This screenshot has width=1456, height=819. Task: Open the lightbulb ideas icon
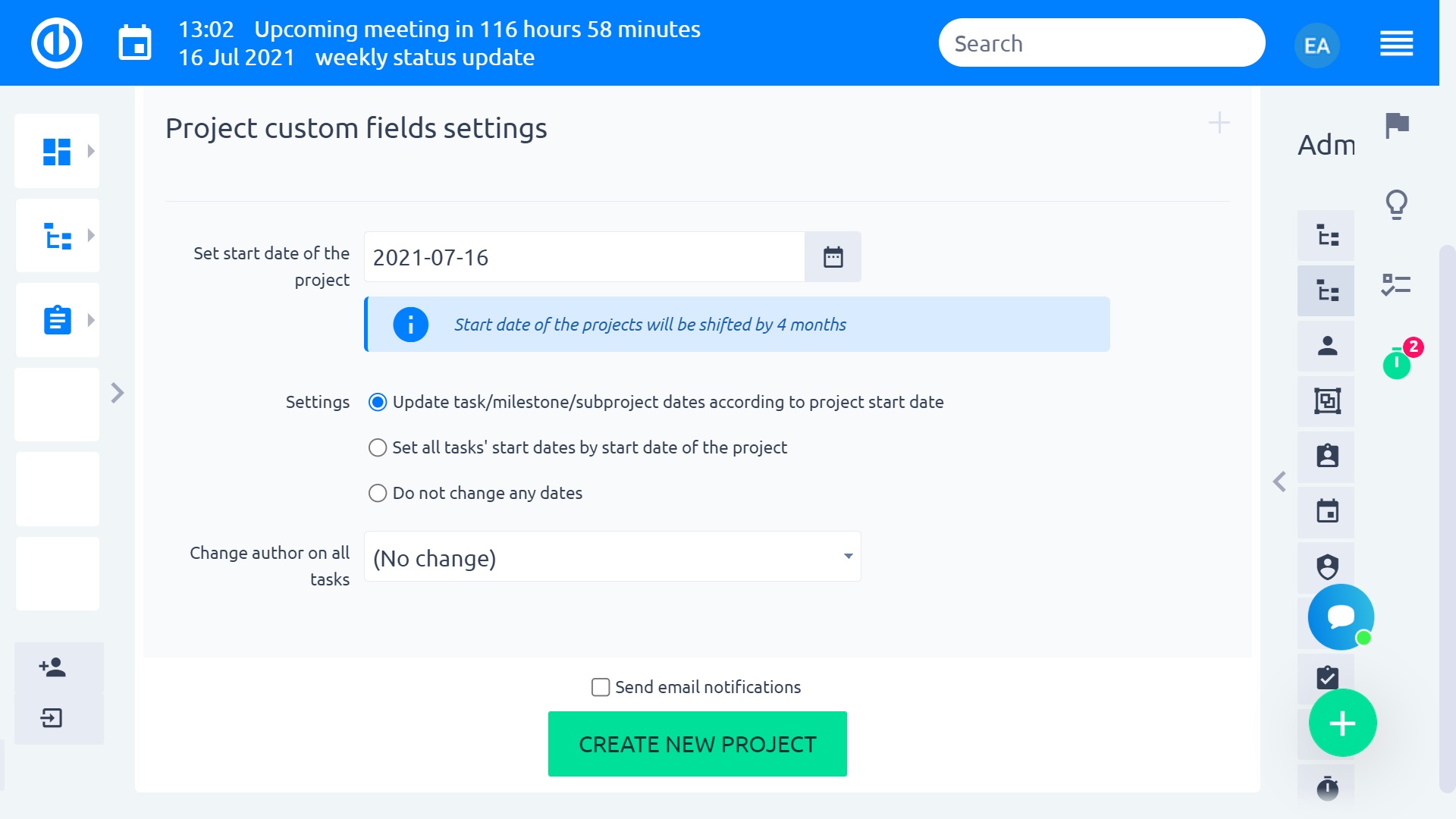click(1396, 204)
